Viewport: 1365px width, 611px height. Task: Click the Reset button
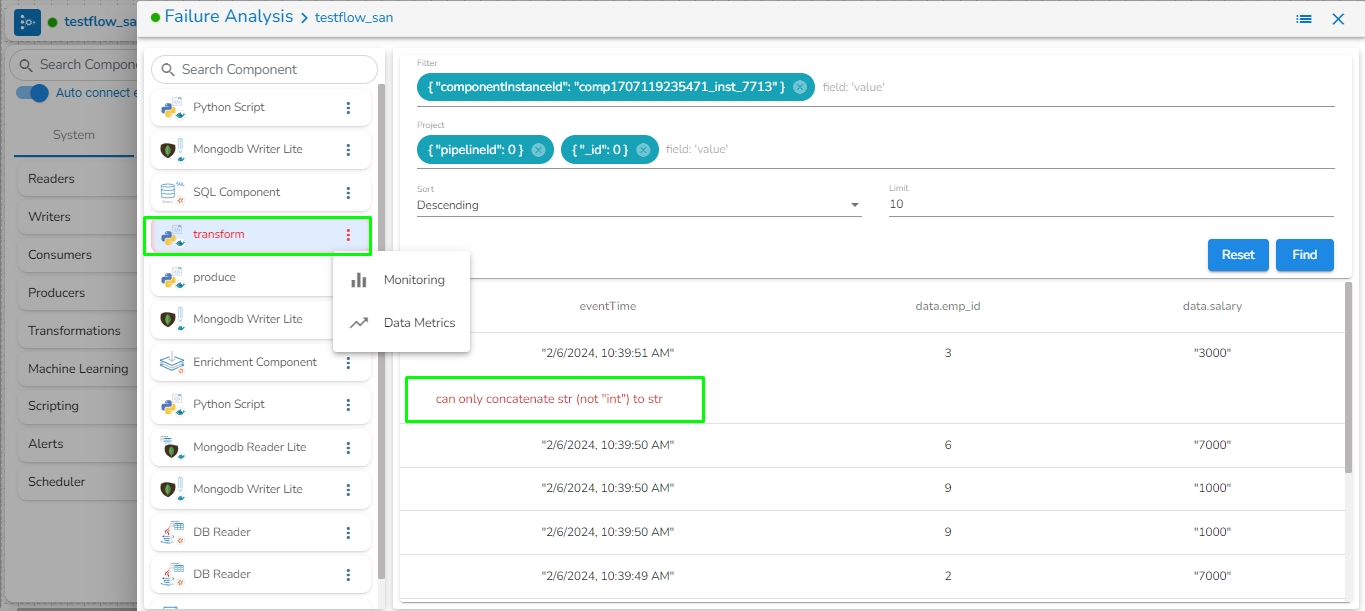coord(1238,255)
